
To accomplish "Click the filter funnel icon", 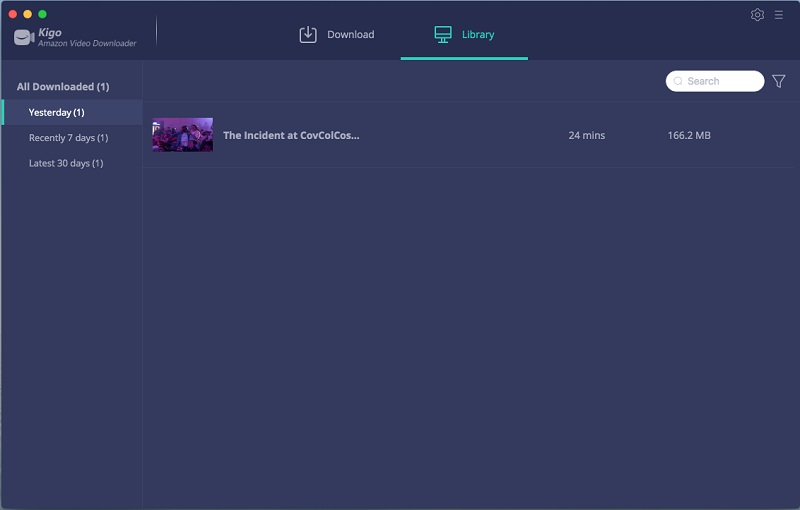I will pos(779,81).
